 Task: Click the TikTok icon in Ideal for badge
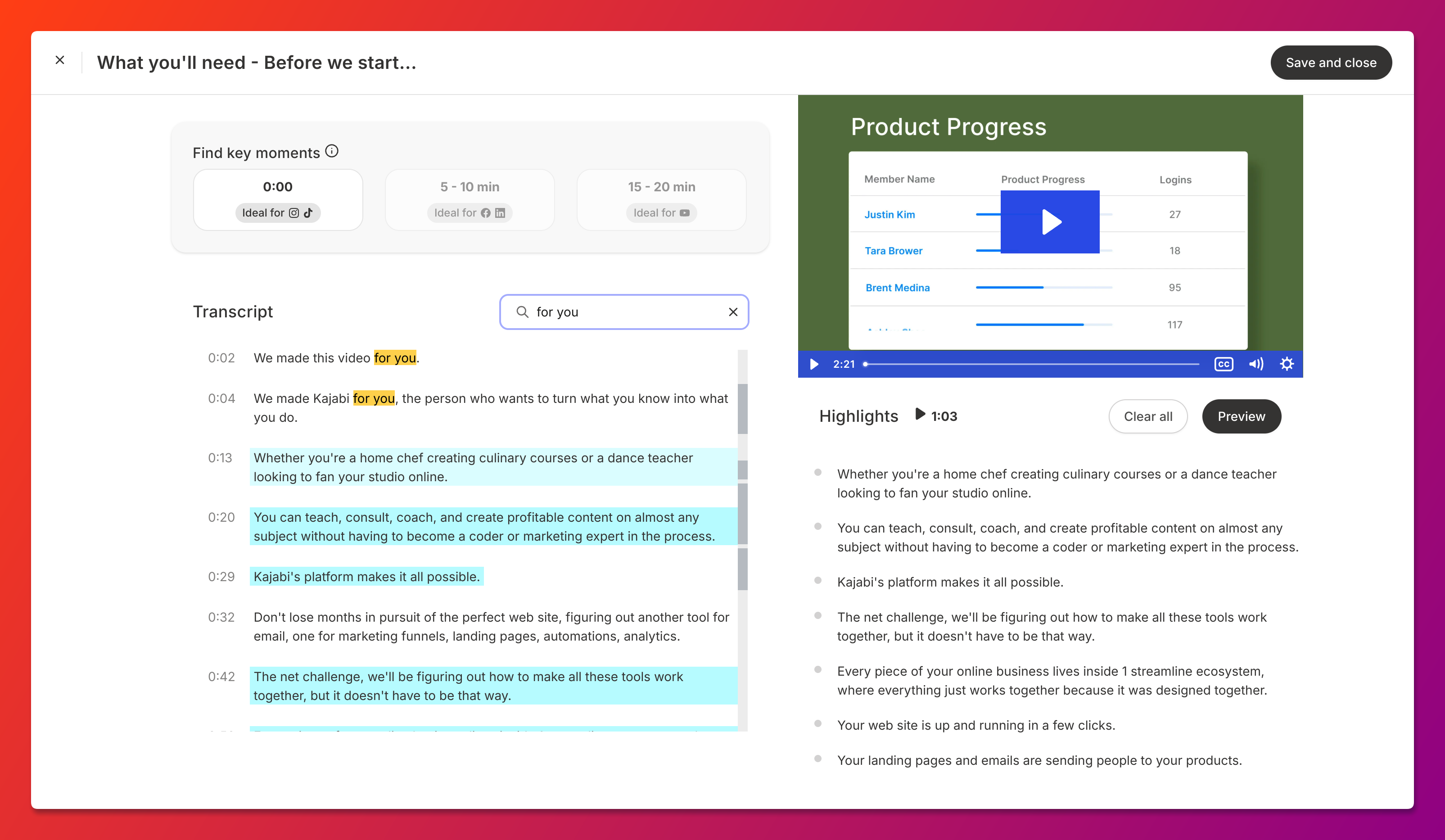308,213
